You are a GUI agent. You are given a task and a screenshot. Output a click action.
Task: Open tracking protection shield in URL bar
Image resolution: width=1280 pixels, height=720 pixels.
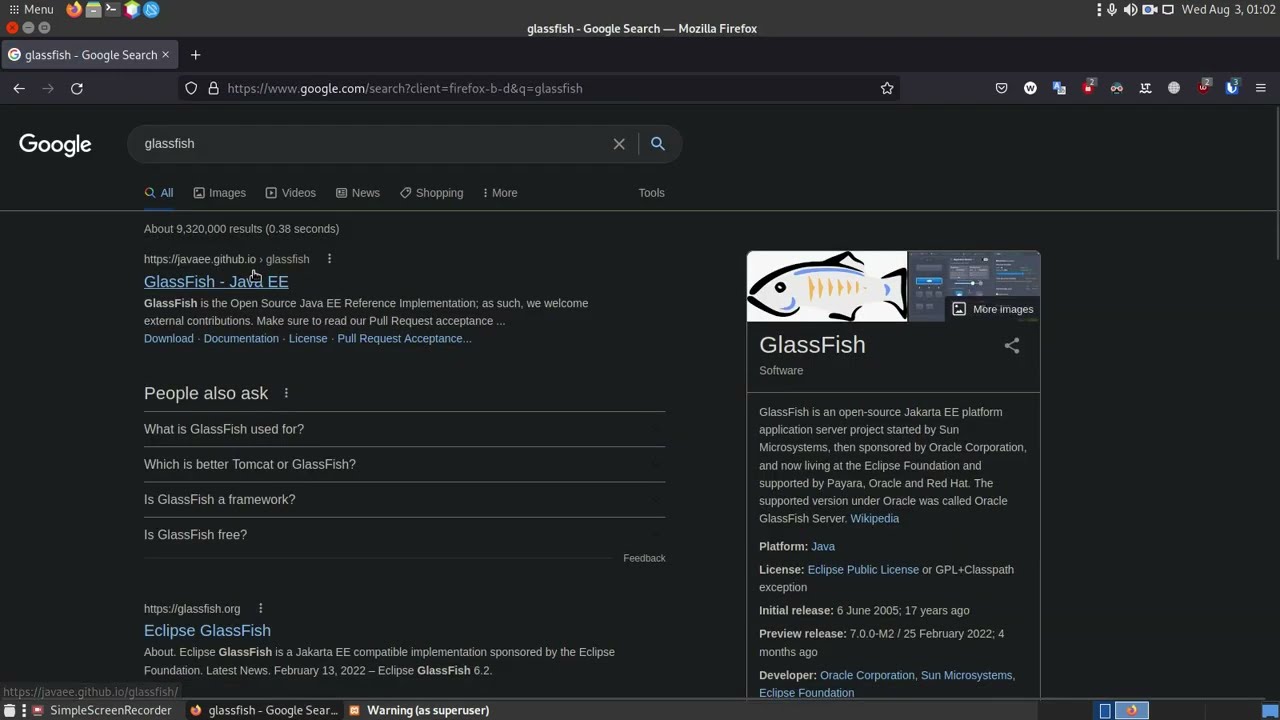[191, 88]
